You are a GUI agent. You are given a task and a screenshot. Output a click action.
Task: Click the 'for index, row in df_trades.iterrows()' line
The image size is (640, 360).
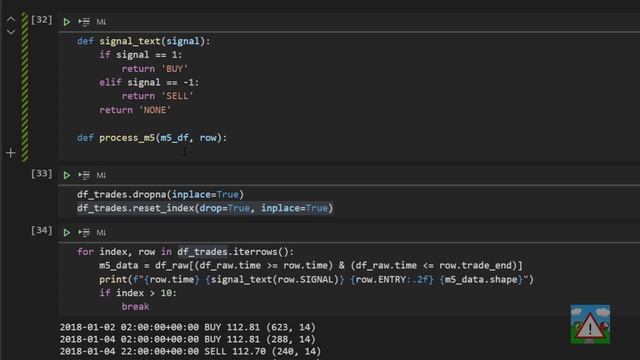[185, 252]
